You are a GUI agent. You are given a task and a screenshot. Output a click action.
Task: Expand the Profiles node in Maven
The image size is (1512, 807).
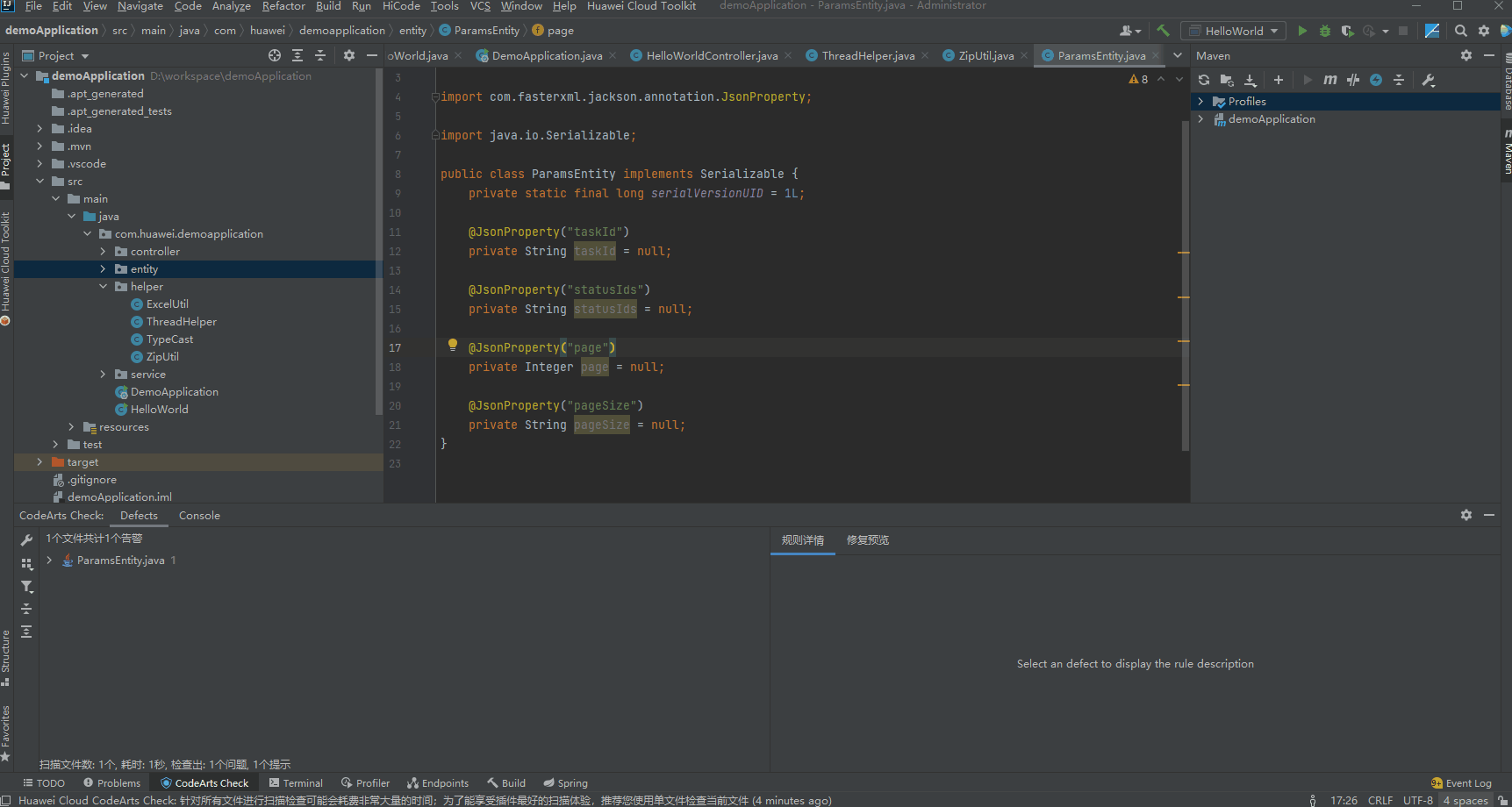click(1200, 102)
